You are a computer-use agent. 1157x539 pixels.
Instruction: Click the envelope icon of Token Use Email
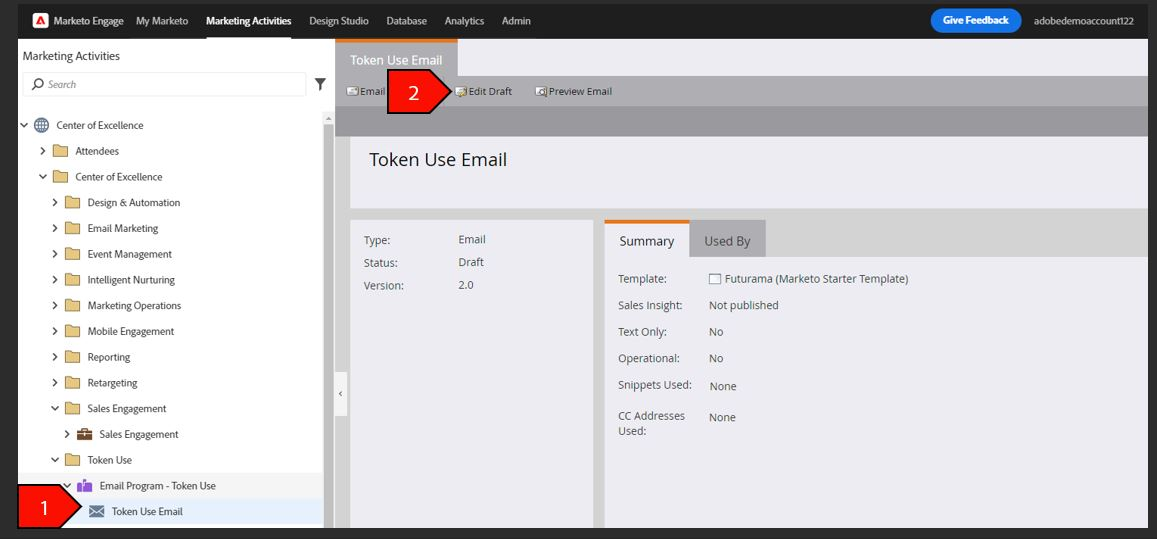[x=97, y=512]
